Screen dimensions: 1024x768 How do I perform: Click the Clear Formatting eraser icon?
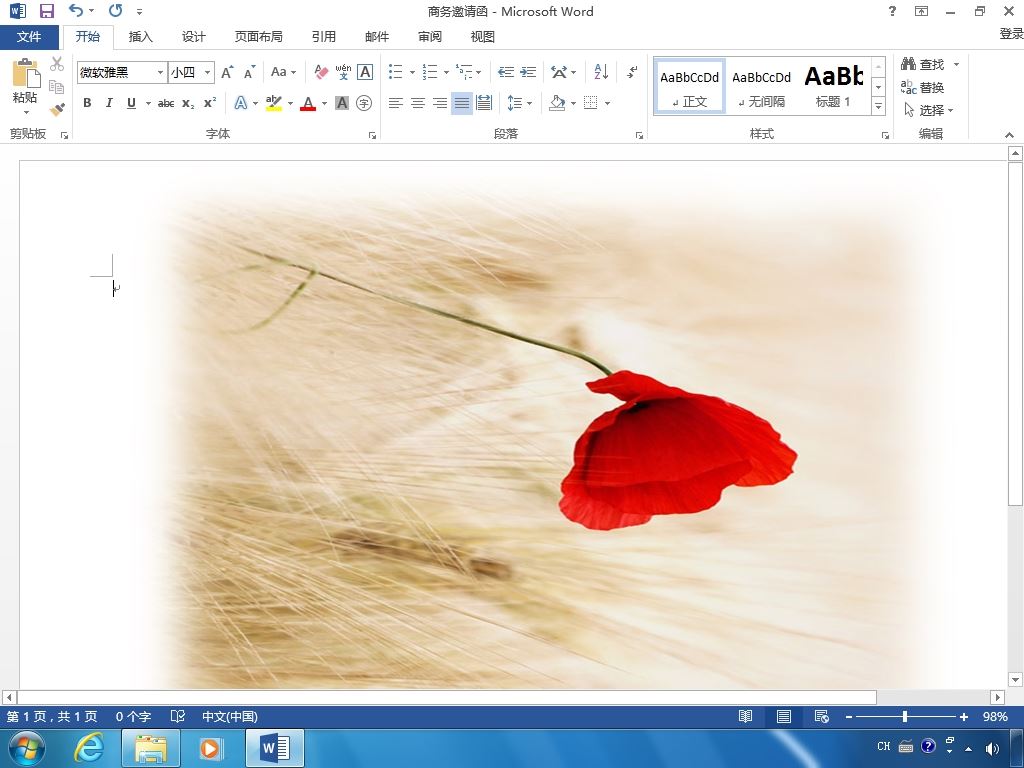point(321,72)
